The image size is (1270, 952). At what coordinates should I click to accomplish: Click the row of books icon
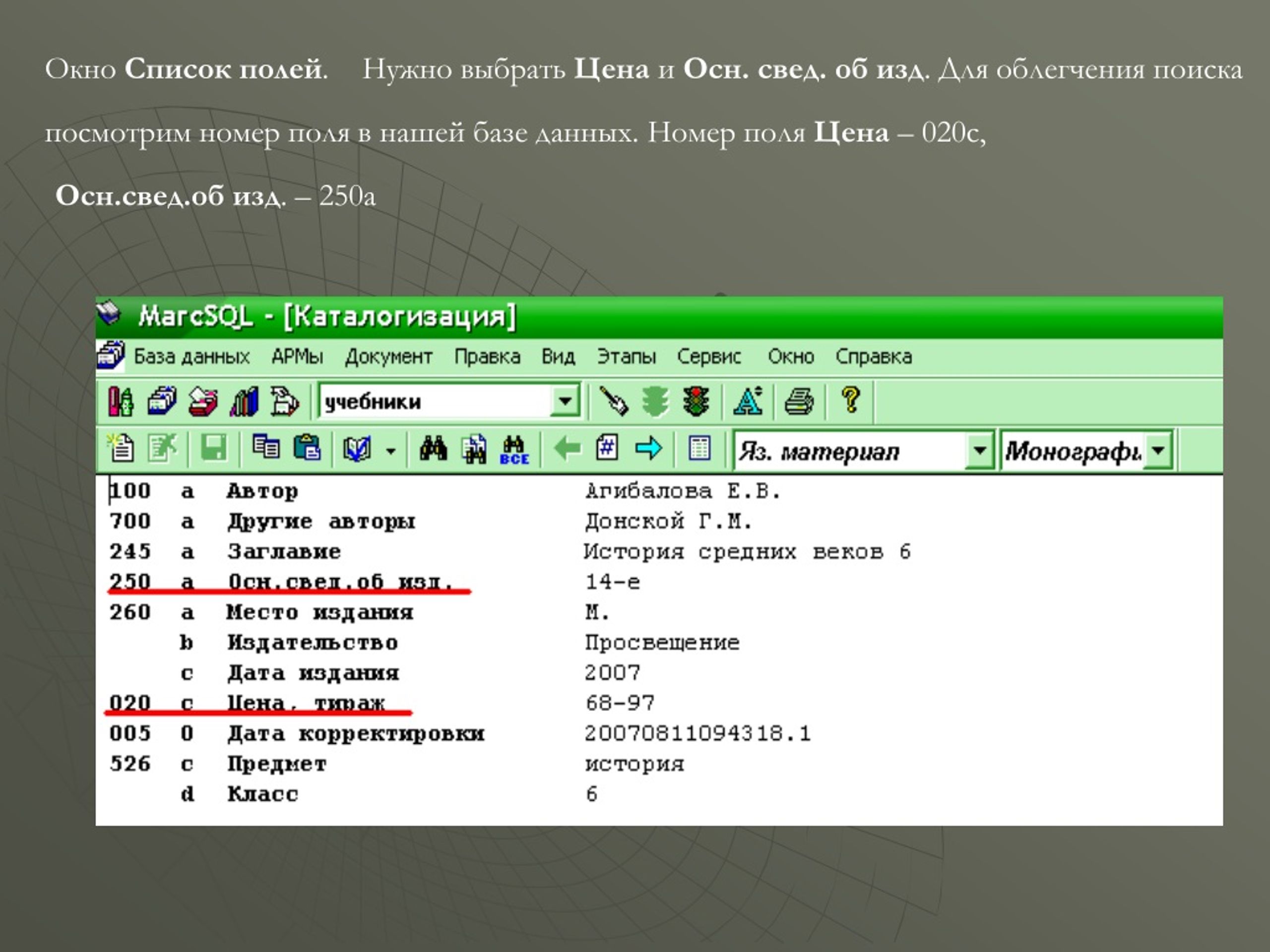click(244, 401)
